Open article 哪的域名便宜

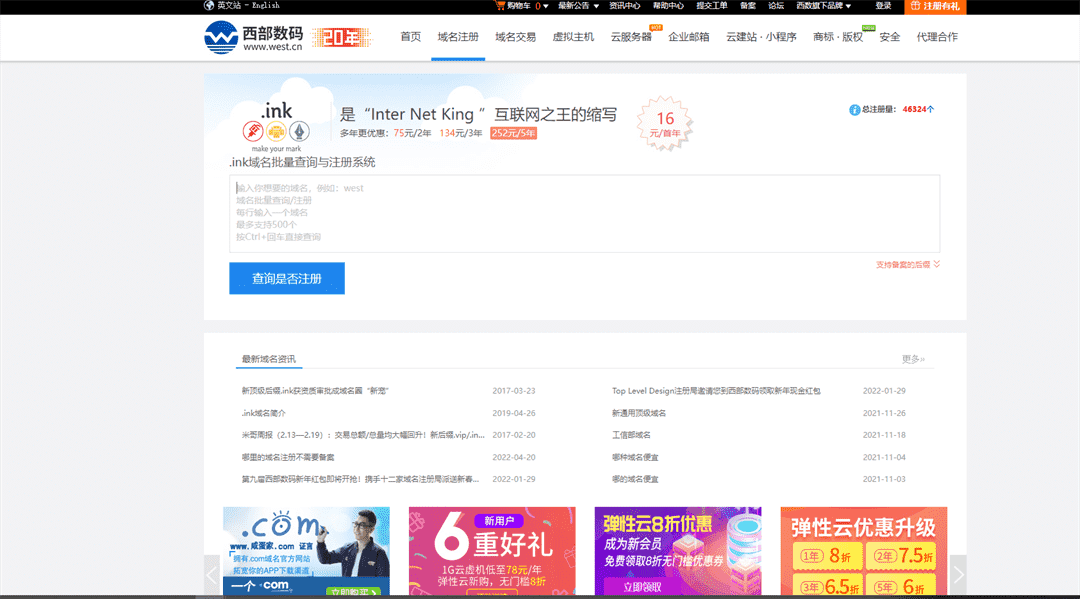tap(635, 479)
